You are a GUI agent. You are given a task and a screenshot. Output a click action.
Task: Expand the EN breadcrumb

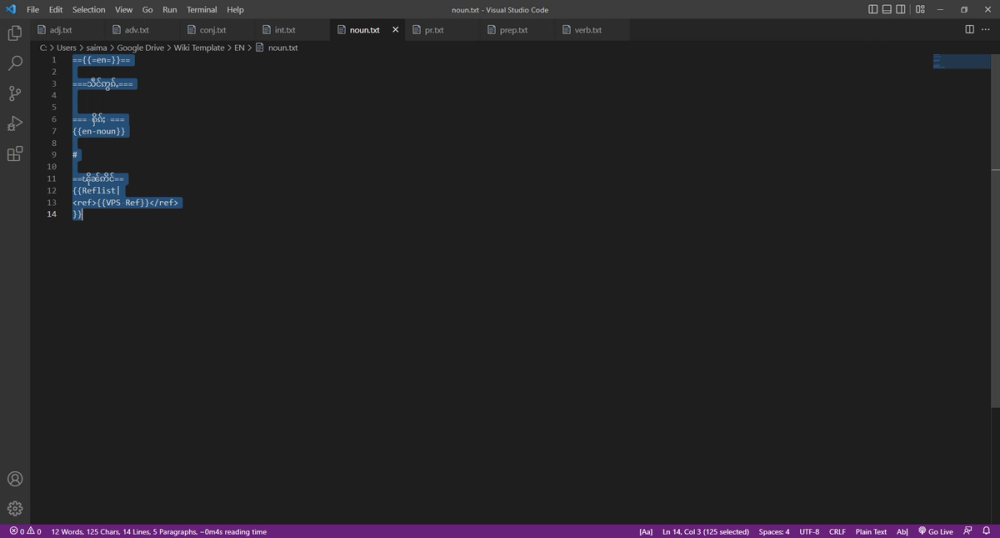click(x=239, y=47)
